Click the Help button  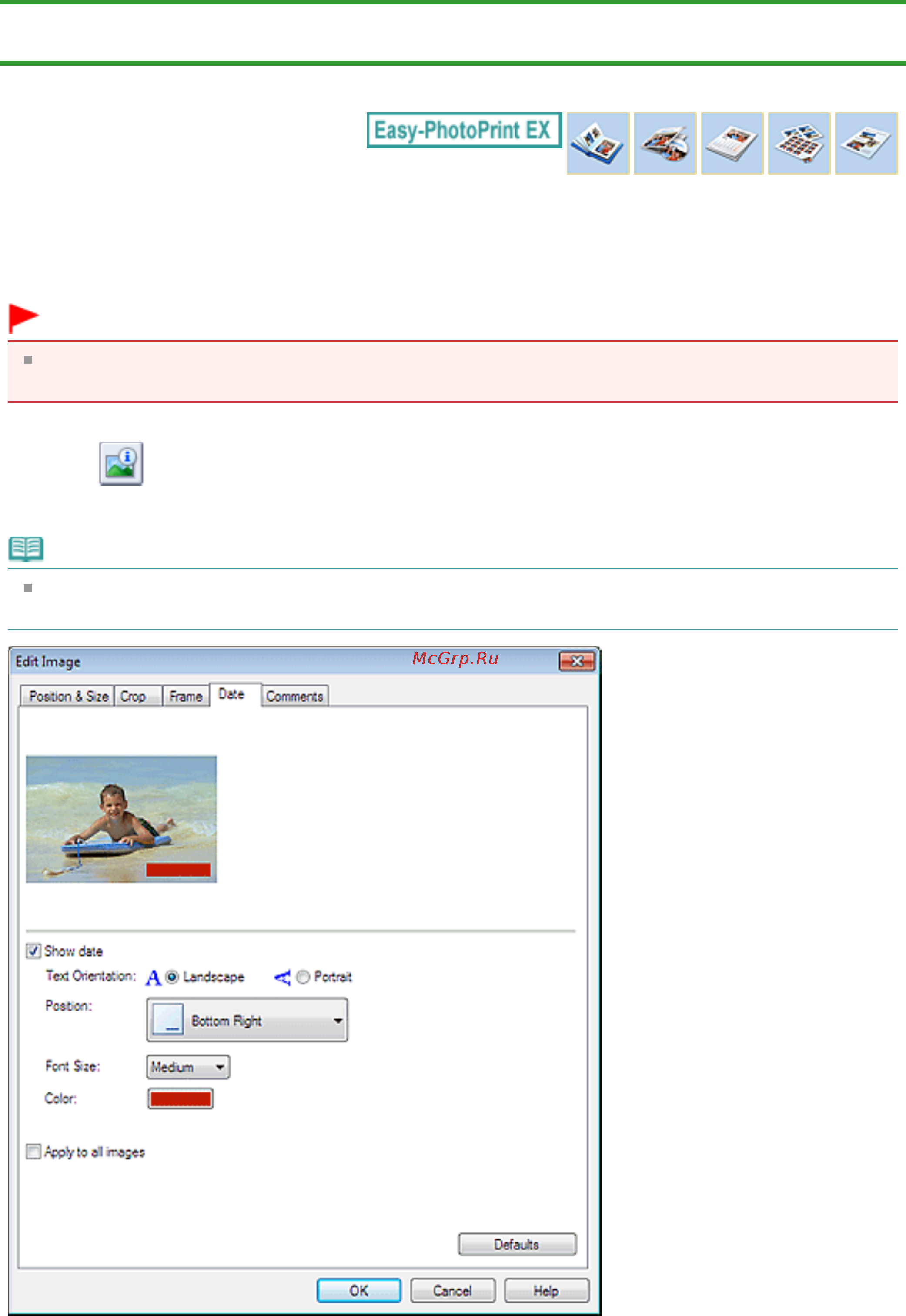pyautogui.click(x=546, y=1290)
